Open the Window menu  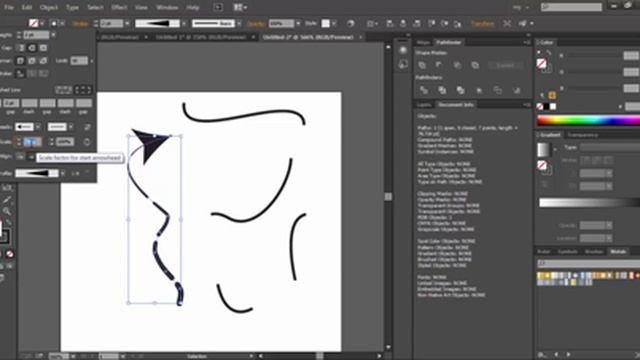(167, 7)
